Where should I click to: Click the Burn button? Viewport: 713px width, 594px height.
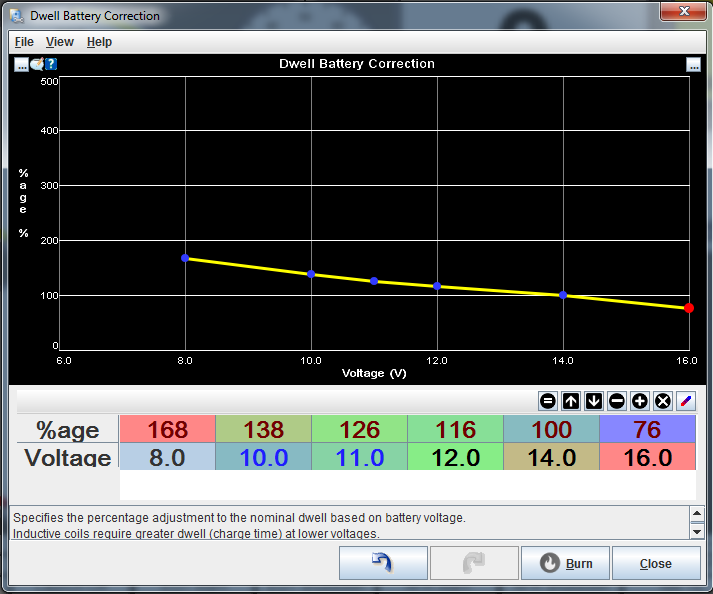coord(565,563)
